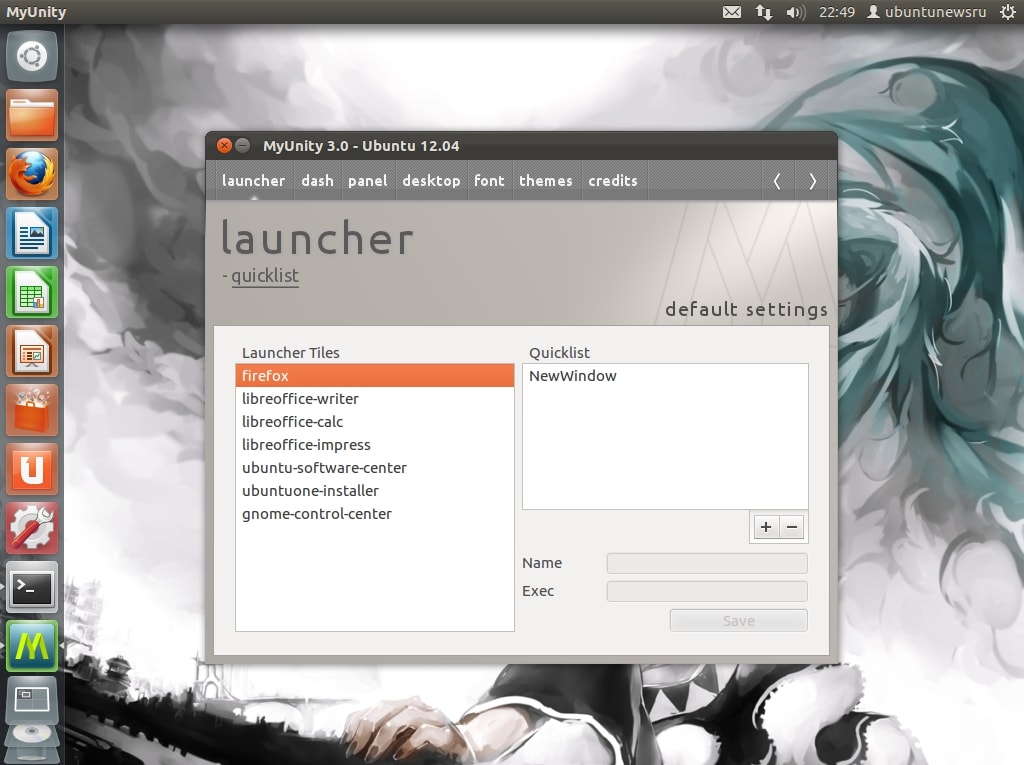Click the Exec input field
The width and height of the screenshot is (1024, 765).
[x=707, y=591]
